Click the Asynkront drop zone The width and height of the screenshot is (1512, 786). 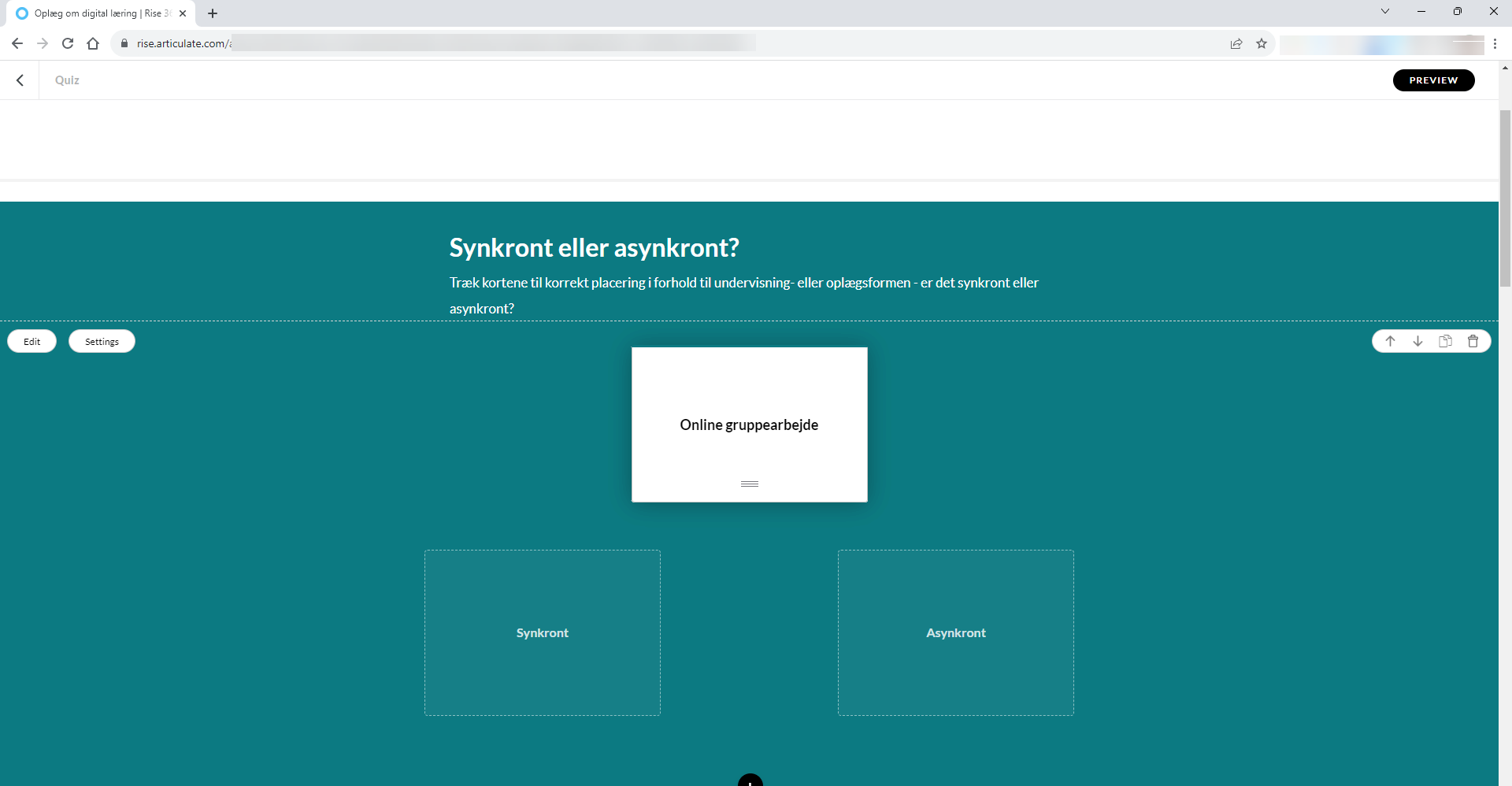955,632
